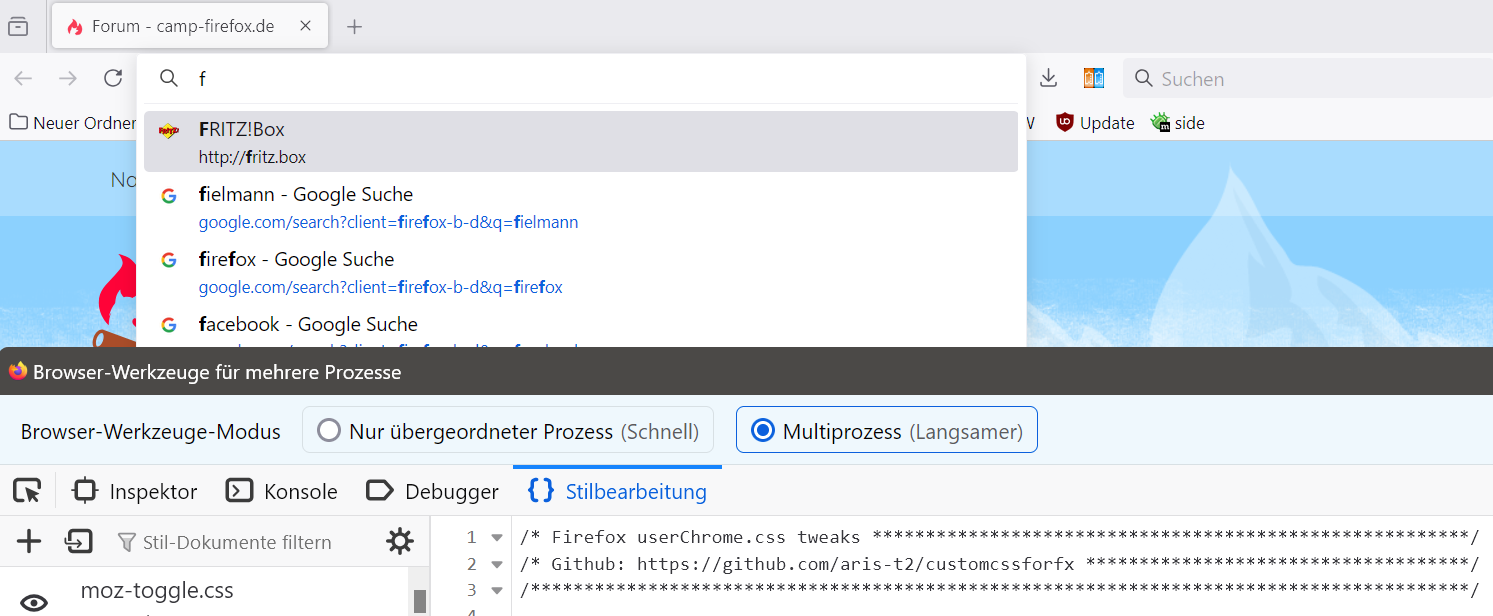Open the Debugger tab
Screen dimensions: 1493x616
coord(433,491)
